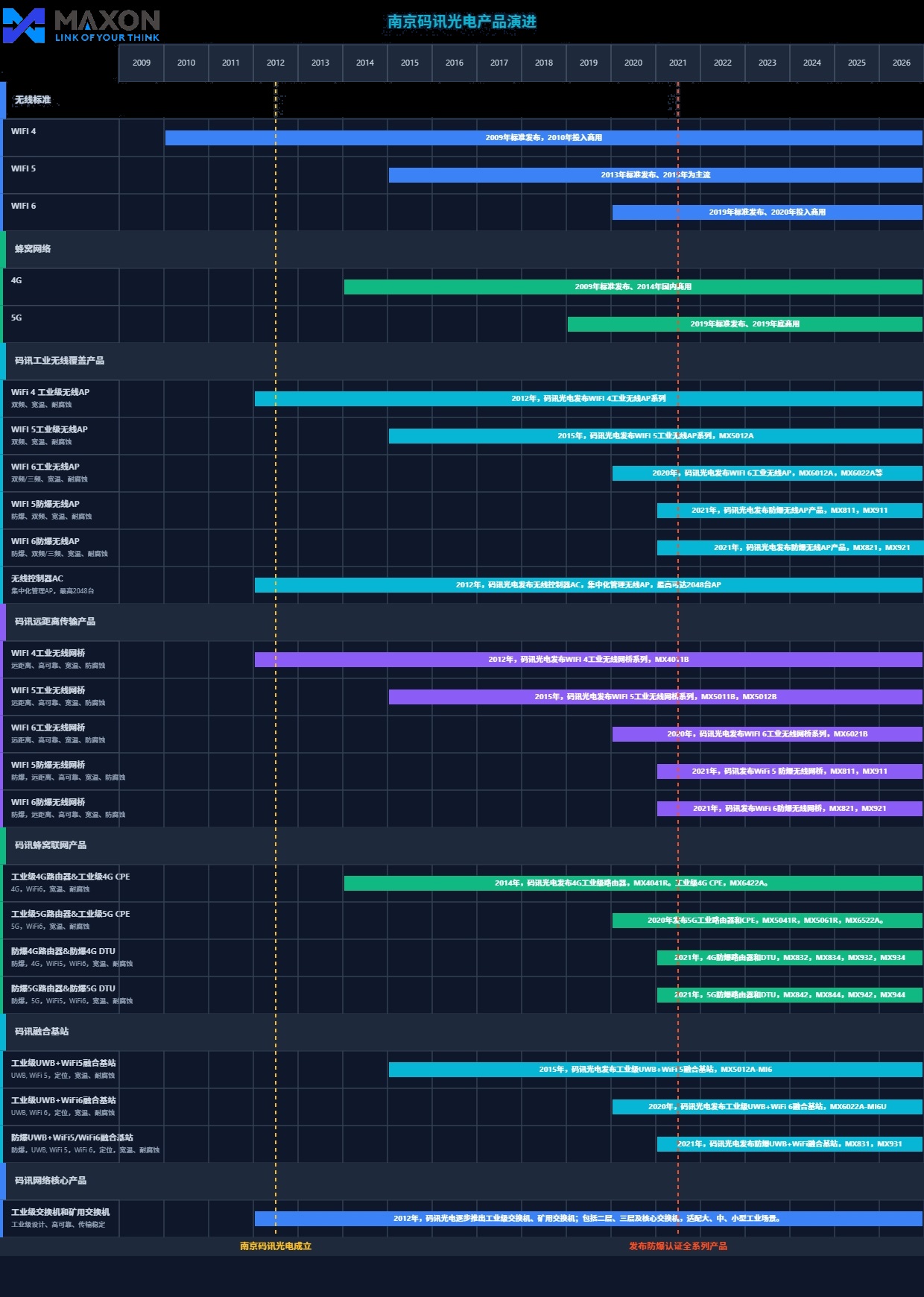Viewport: 924px width, 1297px height.
Task: Select the 2021 year column header
Action: point(678,63)
